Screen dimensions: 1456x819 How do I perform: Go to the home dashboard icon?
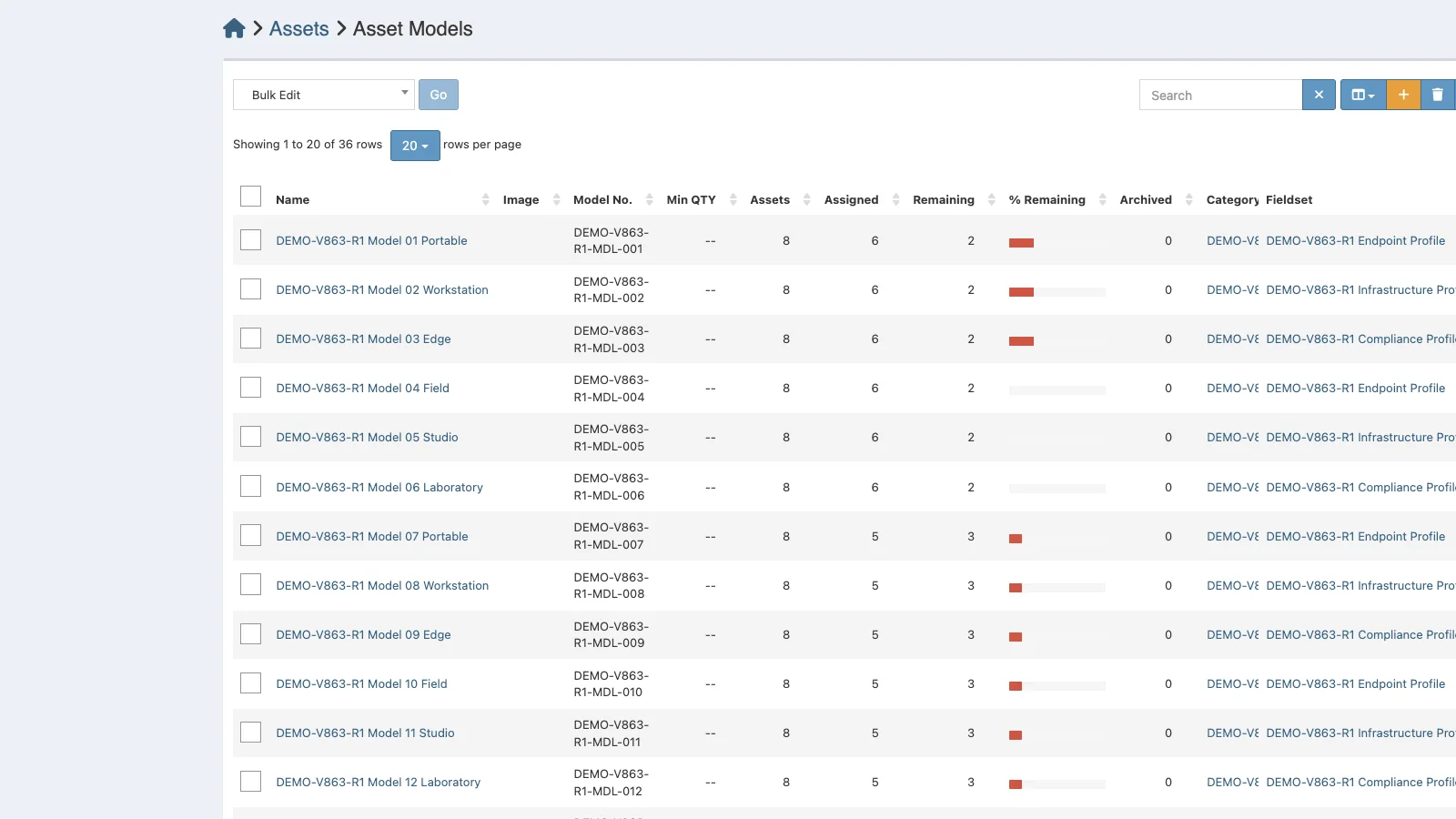234,28
